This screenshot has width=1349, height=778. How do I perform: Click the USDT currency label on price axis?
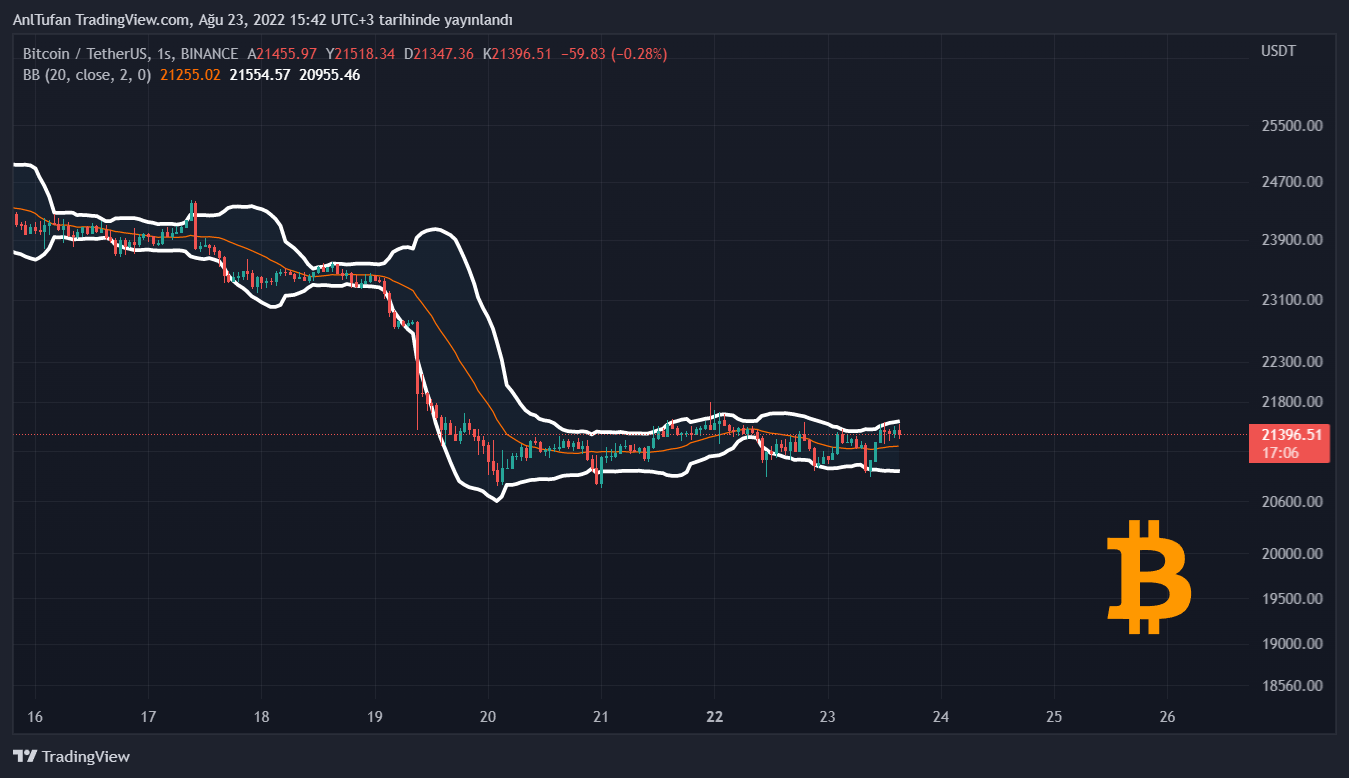(1278, 51)
